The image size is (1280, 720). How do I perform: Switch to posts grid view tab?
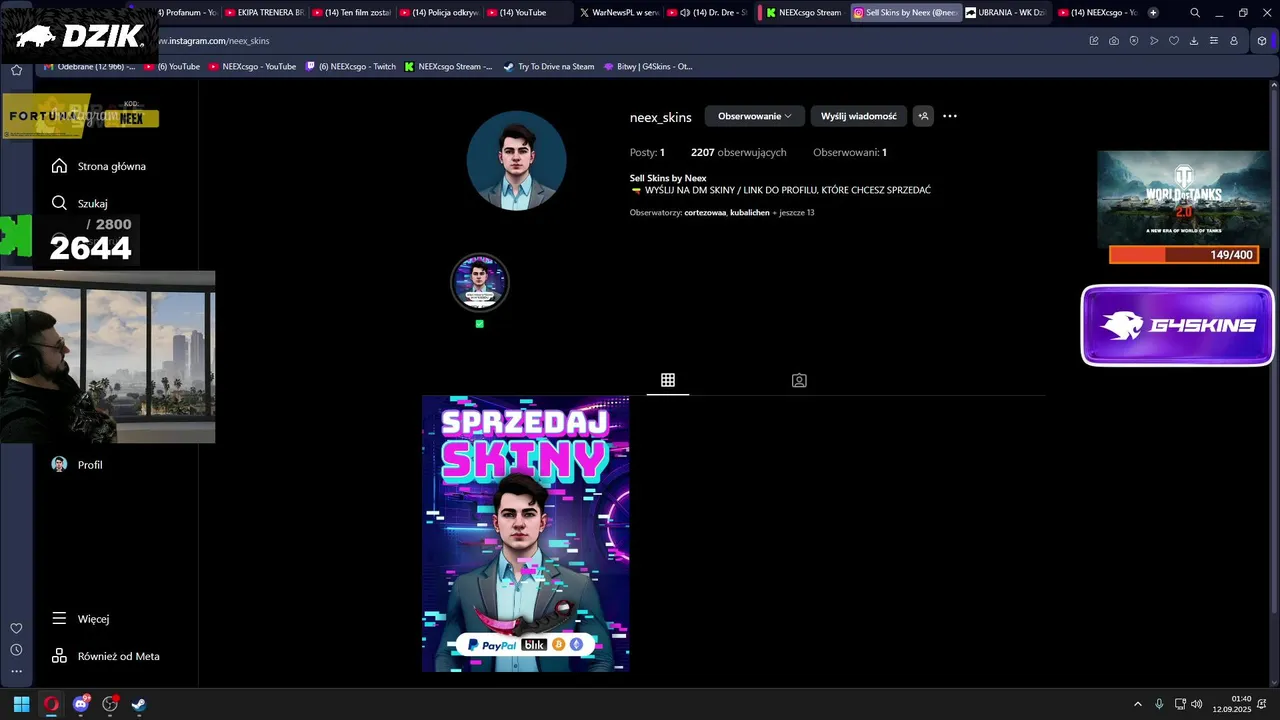[668, 380]
